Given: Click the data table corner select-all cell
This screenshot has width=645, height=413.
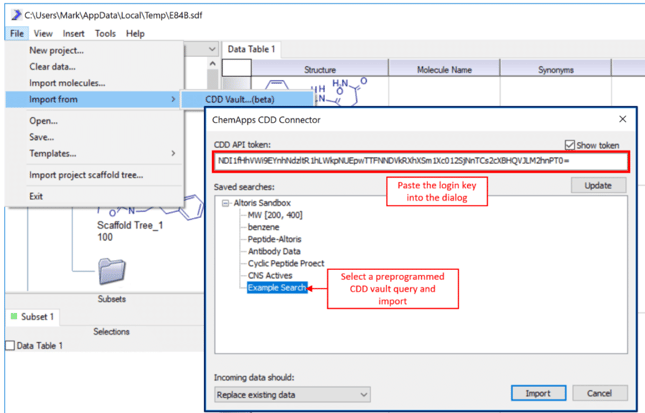Looking at the screenshot, I should click(x=237, y=68).
